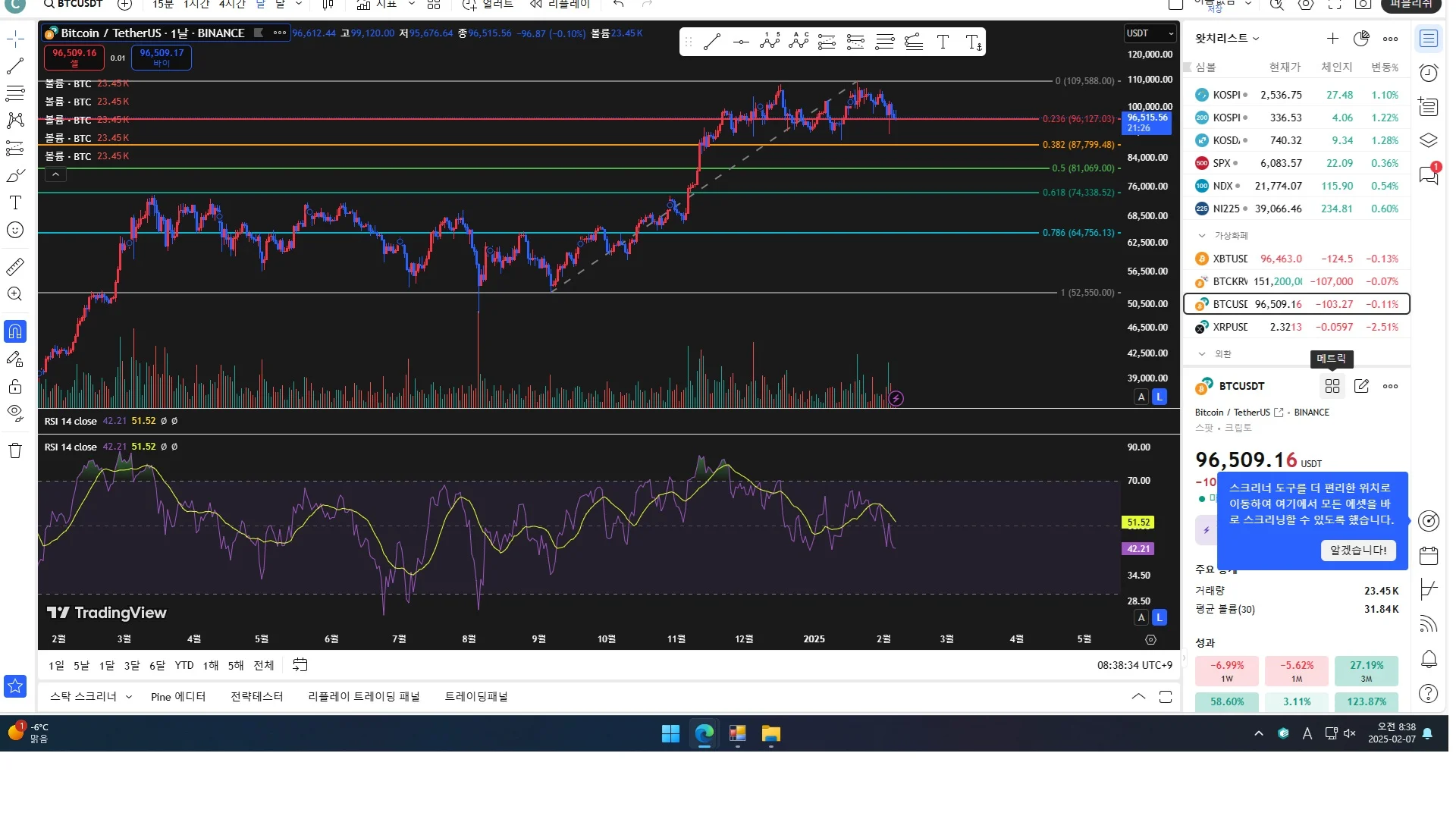Open File Explorer from the taskbar

(x=770, y=734)
